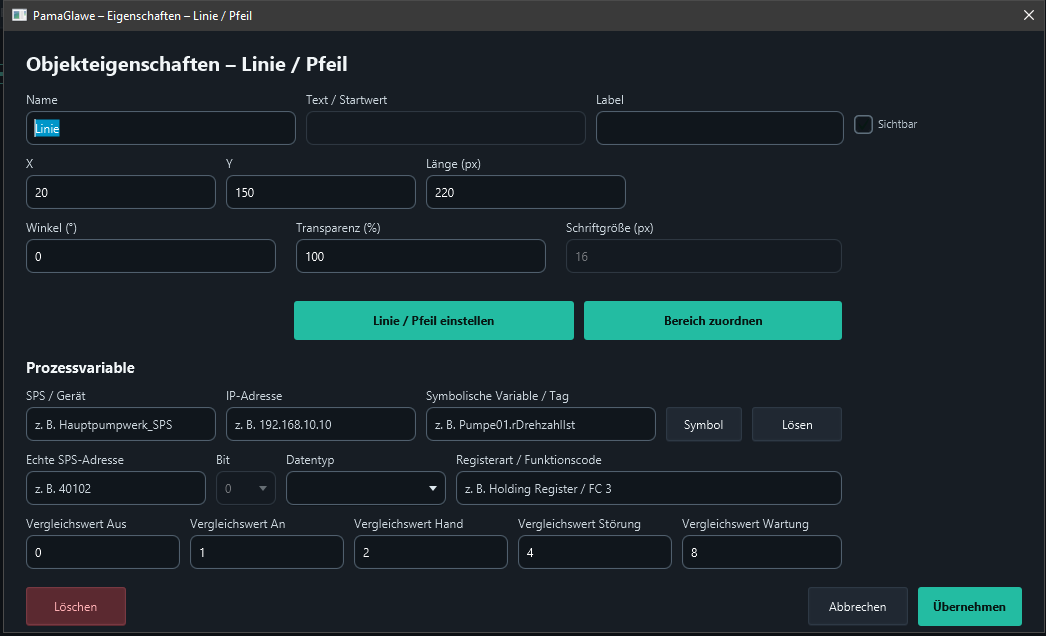Click the Lösen button
Screen dimensions: 1046x636
coord(797,424)
